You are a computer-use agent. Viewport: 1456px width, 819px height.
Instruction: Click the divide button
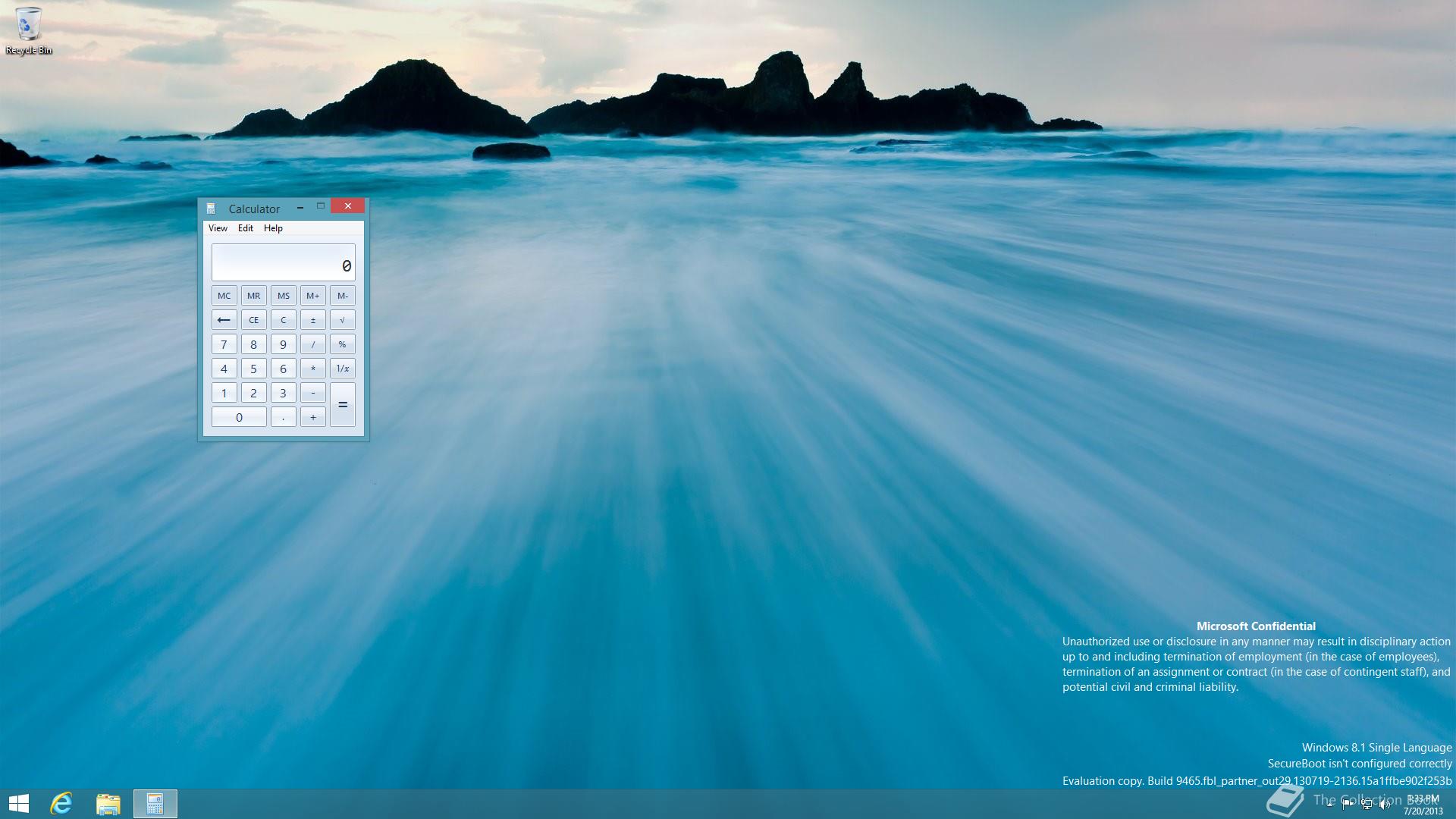tap(312, 344)
